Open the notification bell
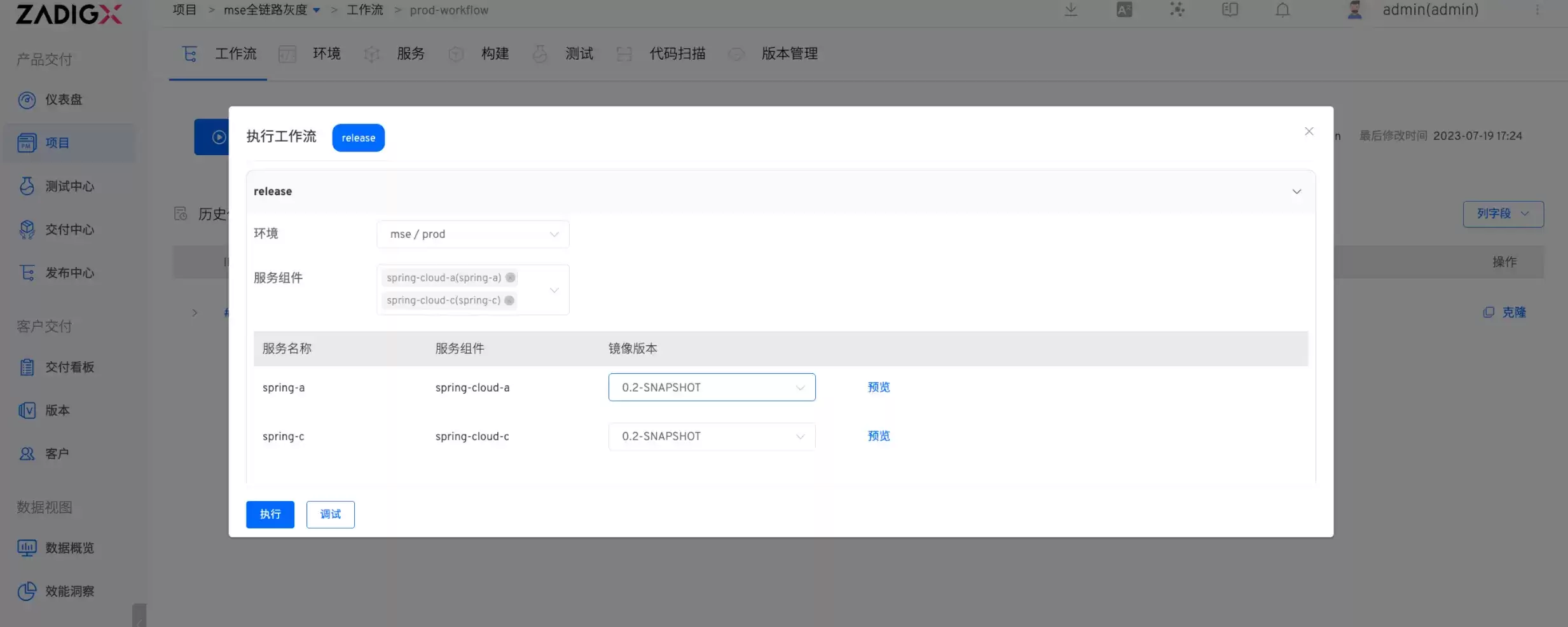The image size is (1568, 627). tap(1283, 10)
